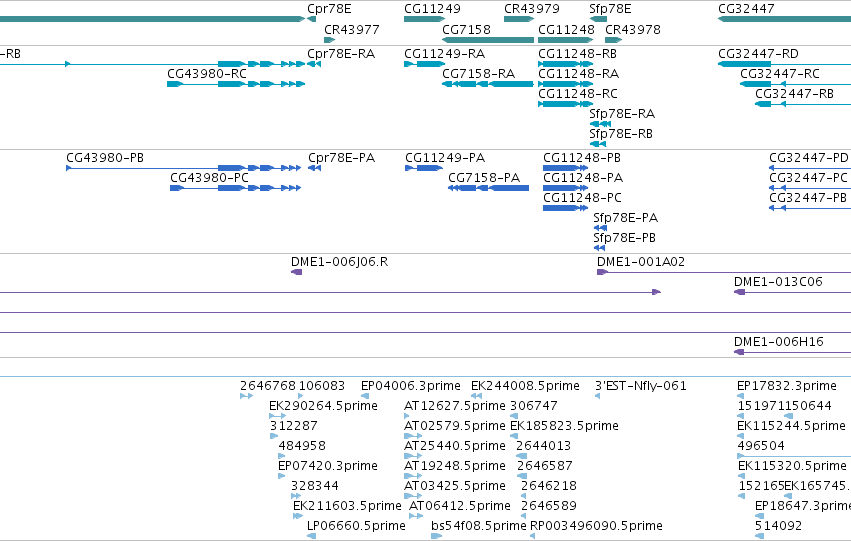851x541 pixels.
Task: Click the CG32447-PD protein
Action: tap(810, 168)
